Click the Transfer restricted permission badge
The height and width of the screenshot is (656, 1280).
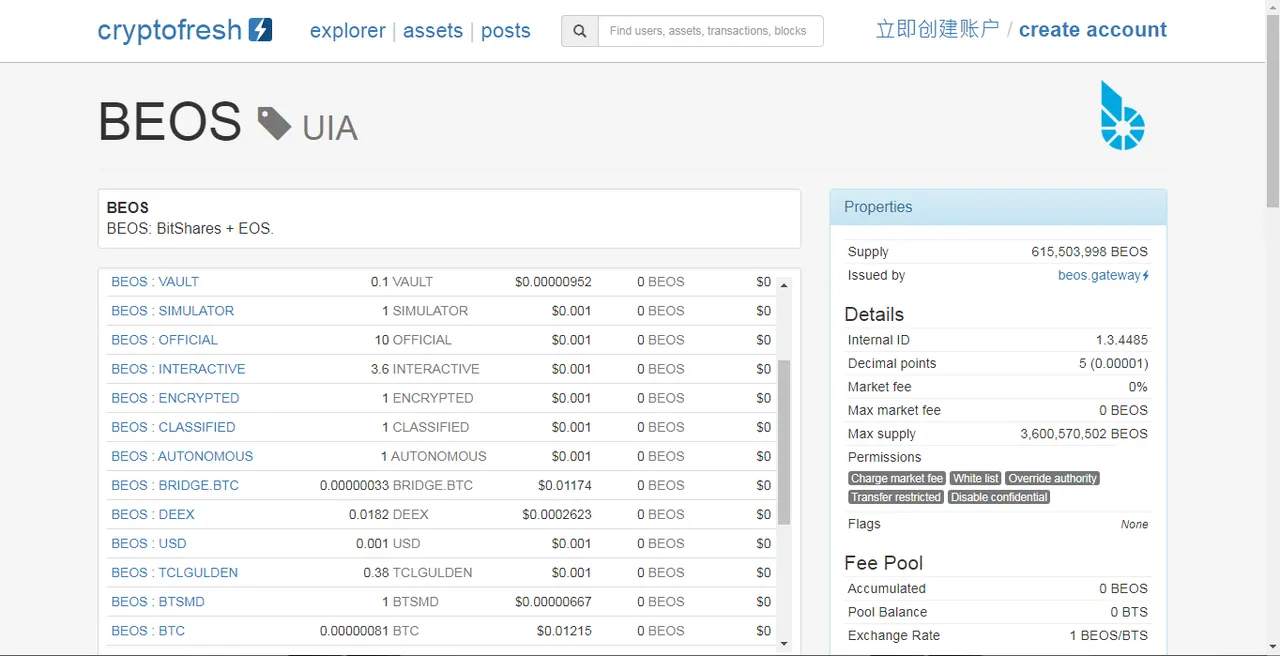tap(896, 497)
